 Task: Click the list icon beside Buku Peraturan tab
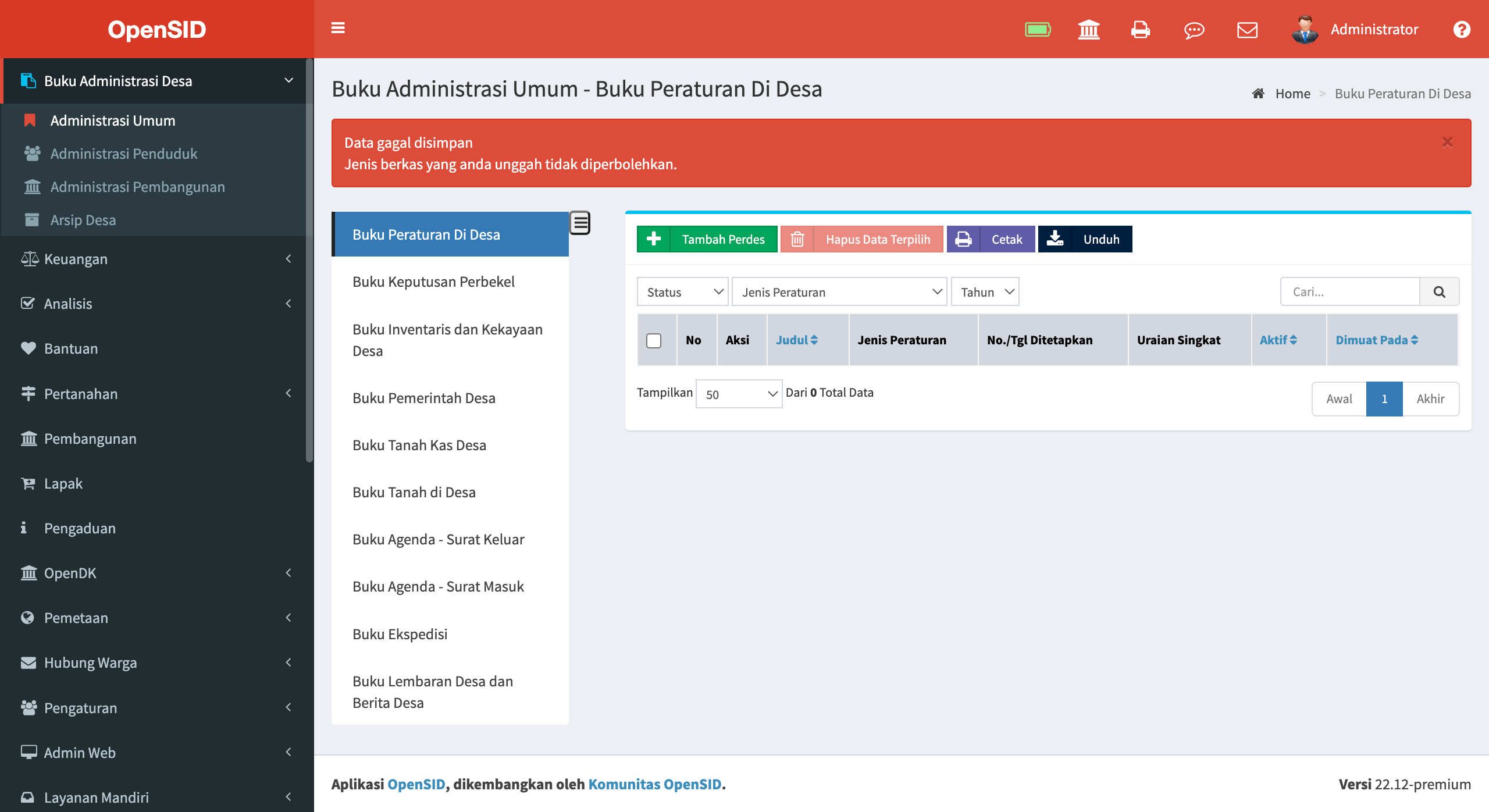580,223
